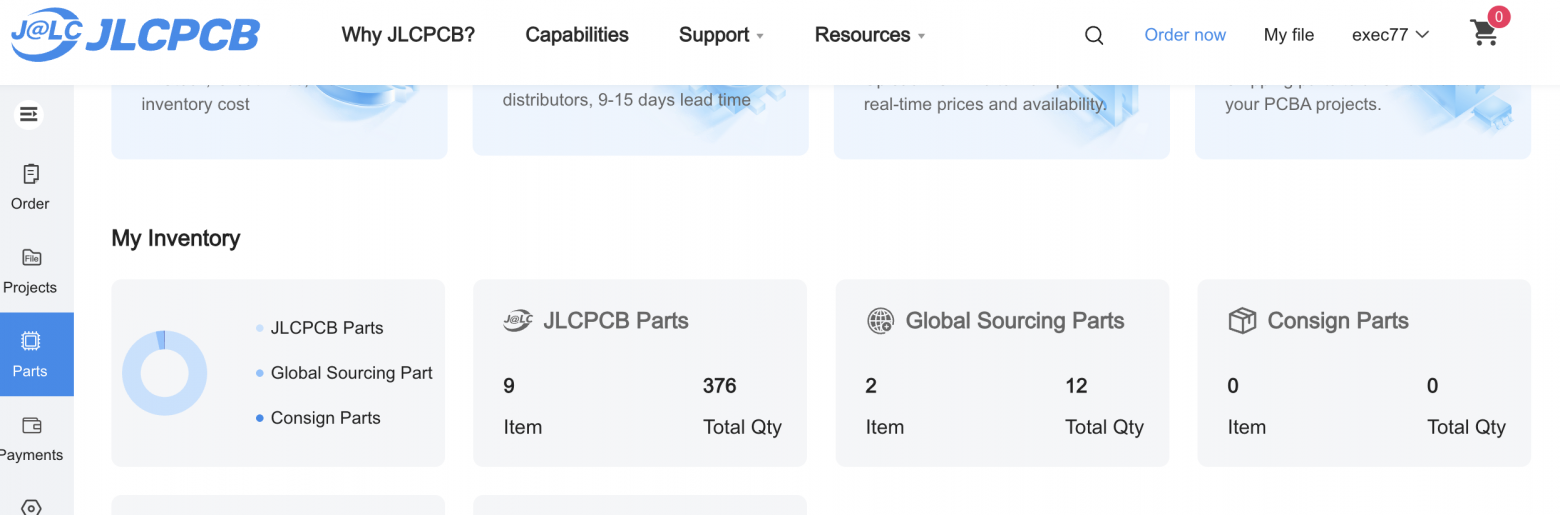
Task: Click the Consign Parts legend entry
Action: (319, 418)
